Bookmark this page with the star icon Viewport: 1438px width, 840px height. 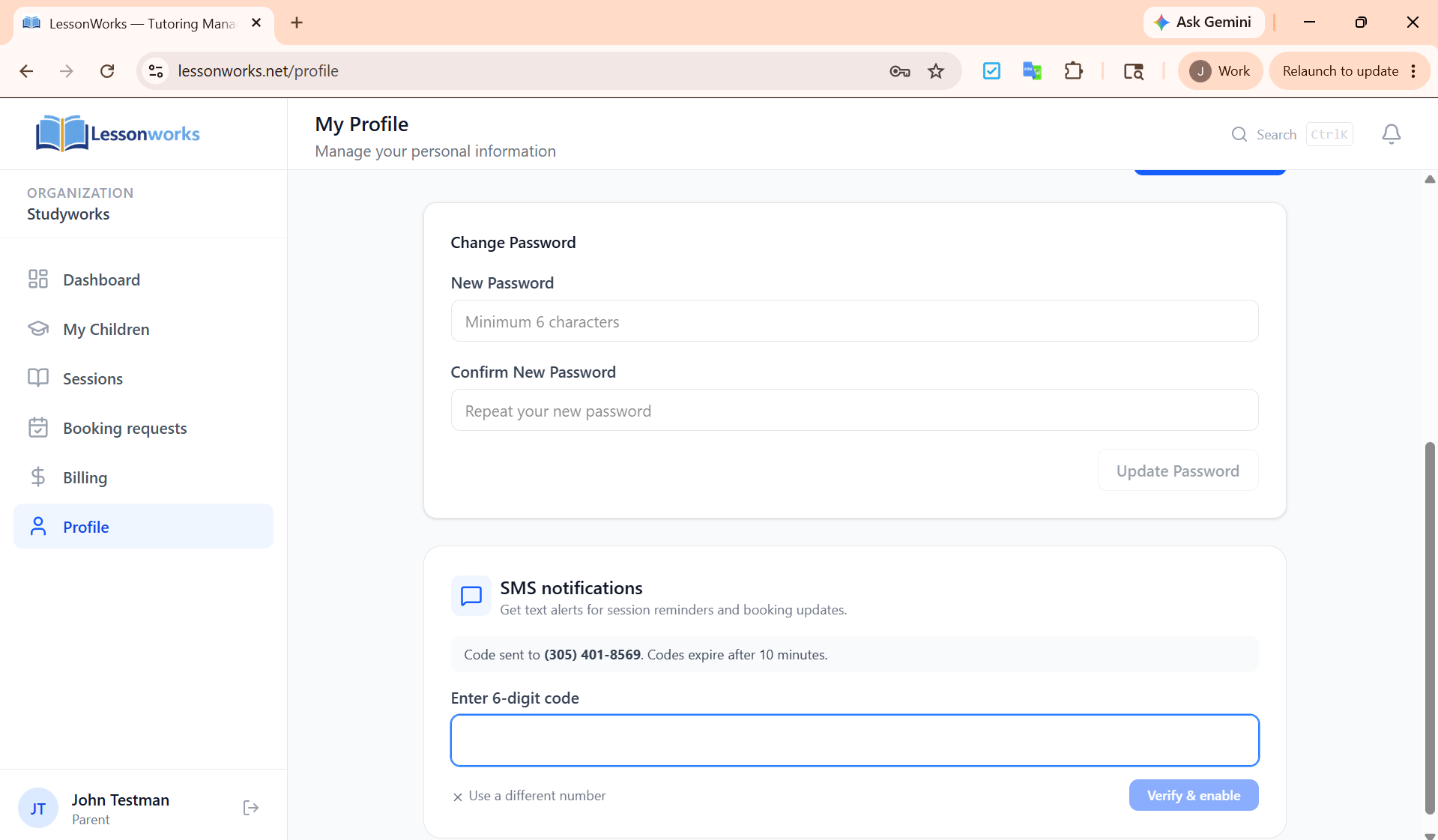(x=936, y=71)
